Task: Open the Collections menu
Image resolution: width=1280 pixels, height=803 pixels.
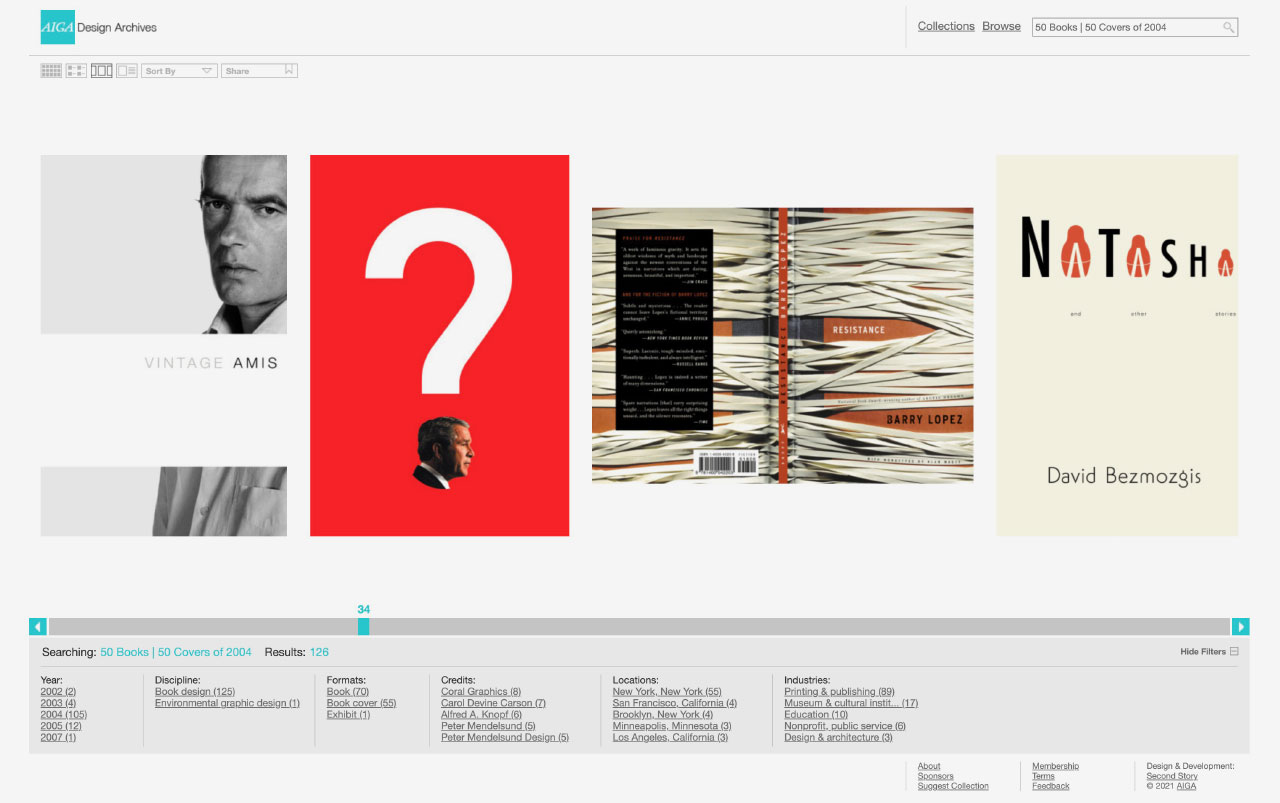Action: tap(946, 26)
